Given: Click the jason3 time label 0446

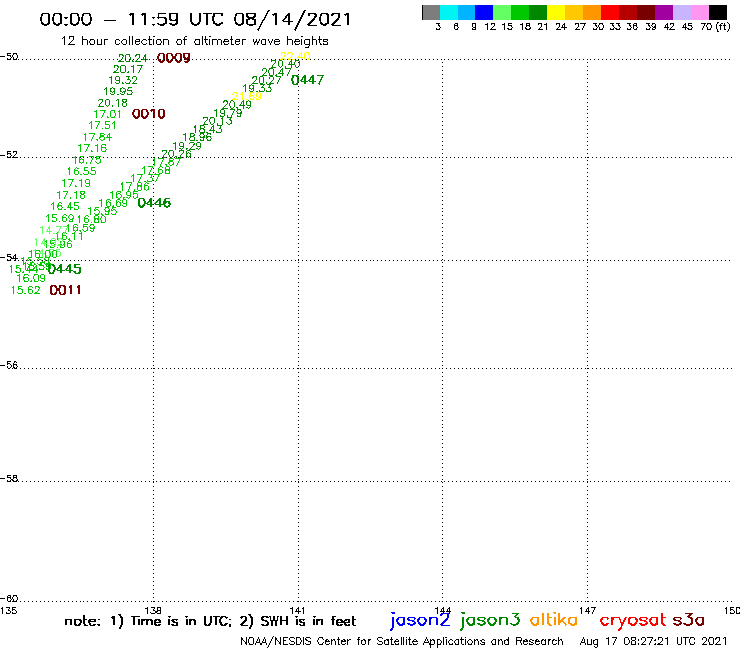Looking at the screenshot, I should point(154,203).
